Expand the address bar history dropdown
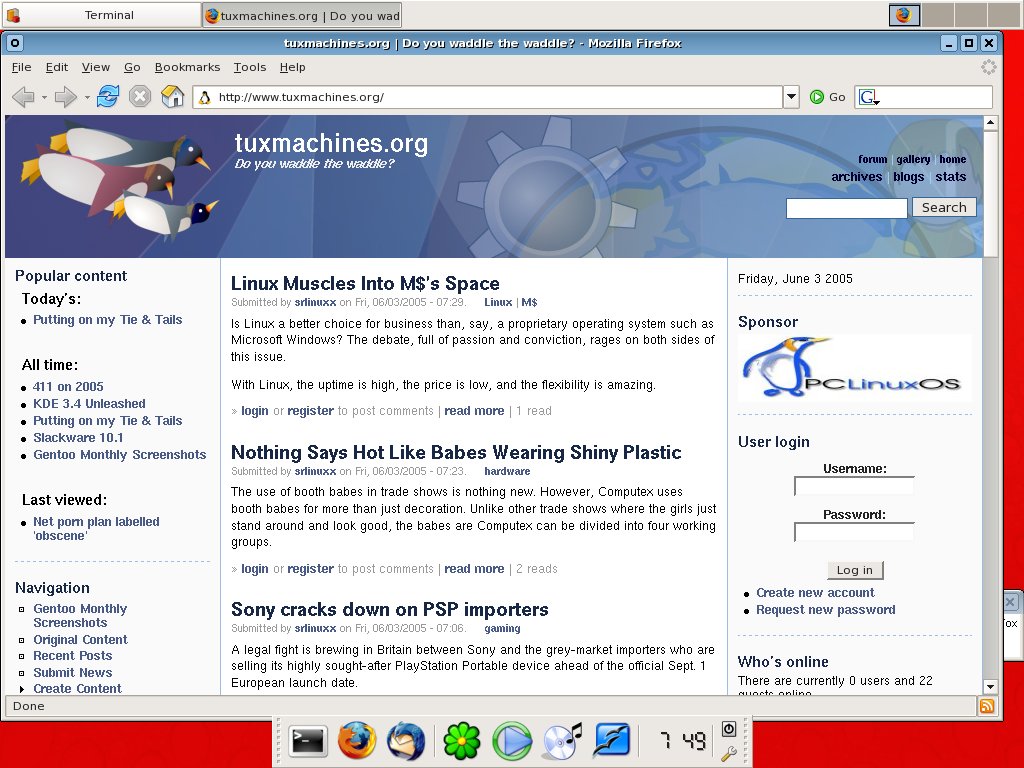Image resolution: width=1024 pixels, height=768 pixels. (792, 97)
